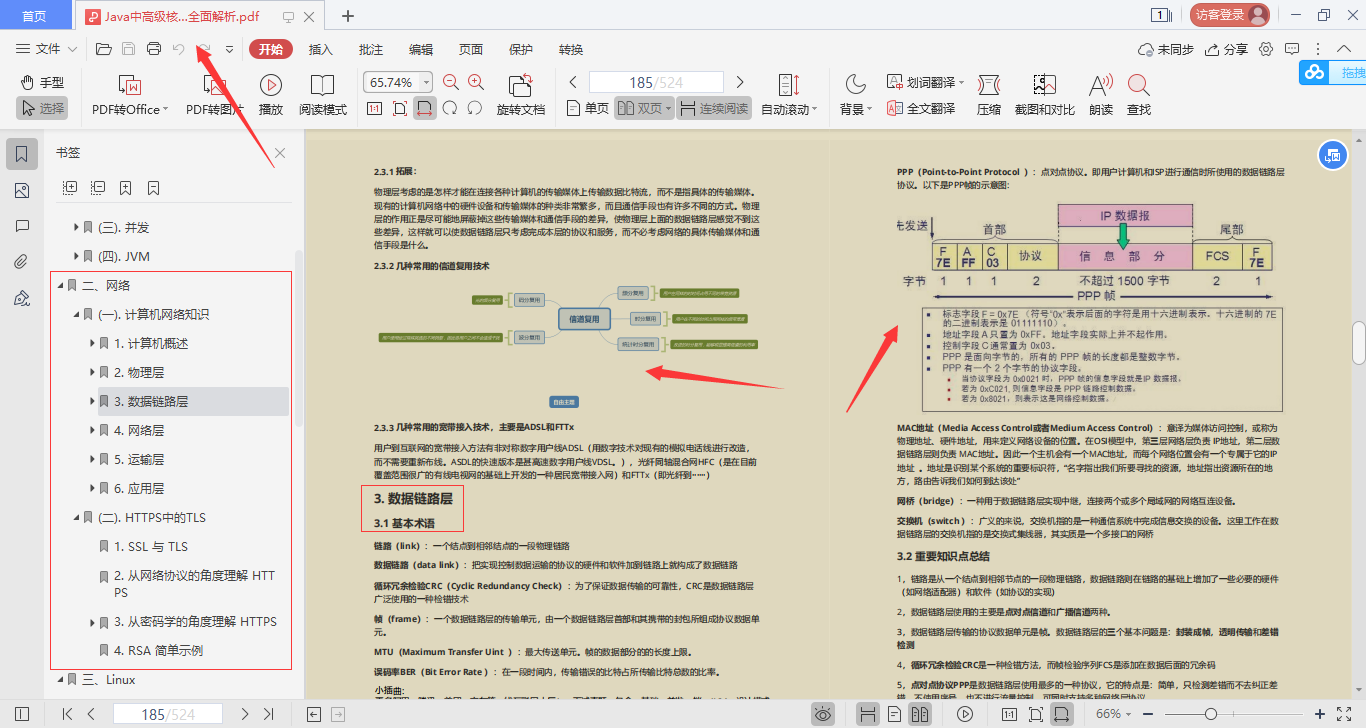Rotate view clockwise icon
Screen dimensions: 1366x728
tap(475, 108)
